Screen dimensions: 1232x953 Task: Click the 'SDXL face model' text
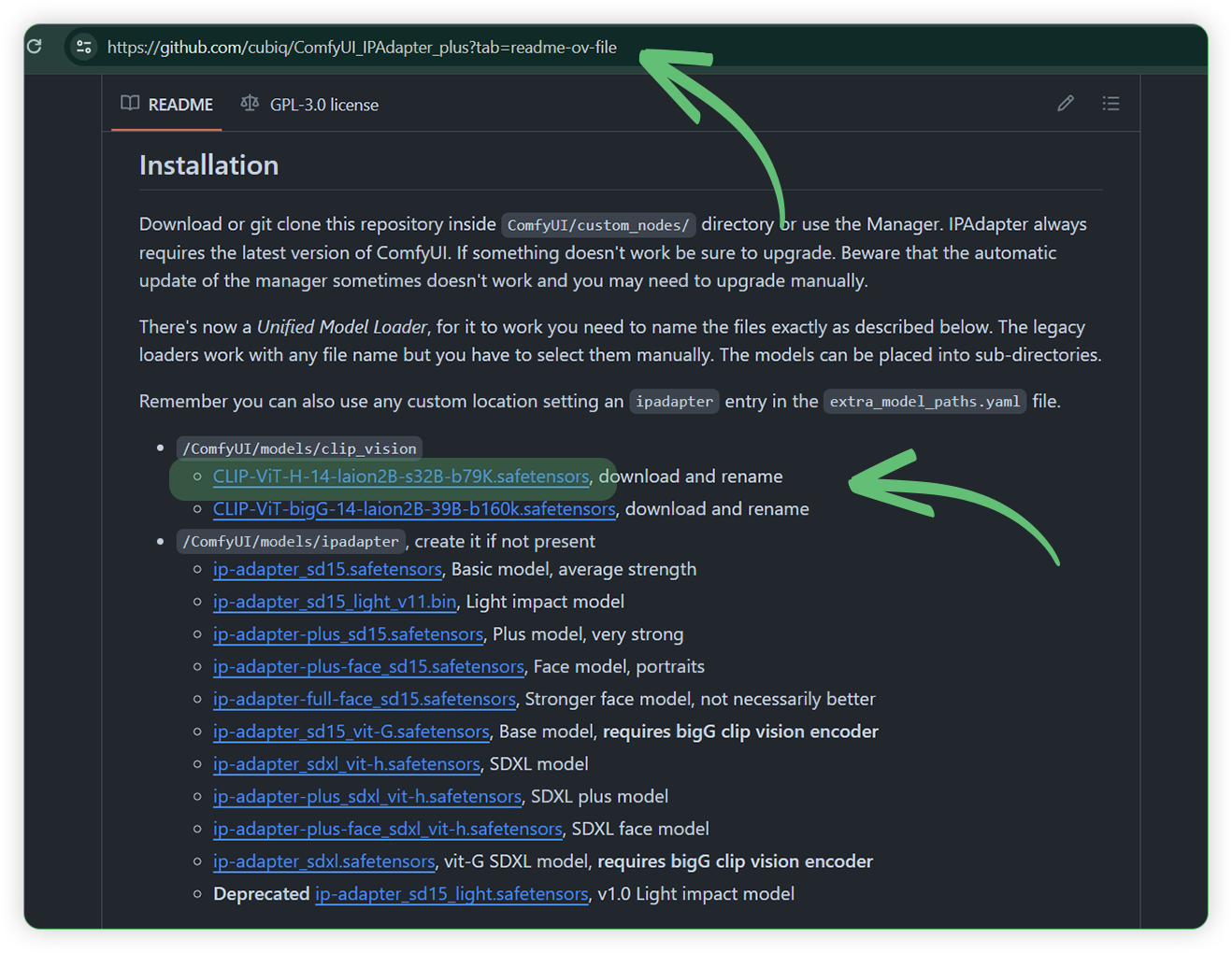click(x=640, y=829)
